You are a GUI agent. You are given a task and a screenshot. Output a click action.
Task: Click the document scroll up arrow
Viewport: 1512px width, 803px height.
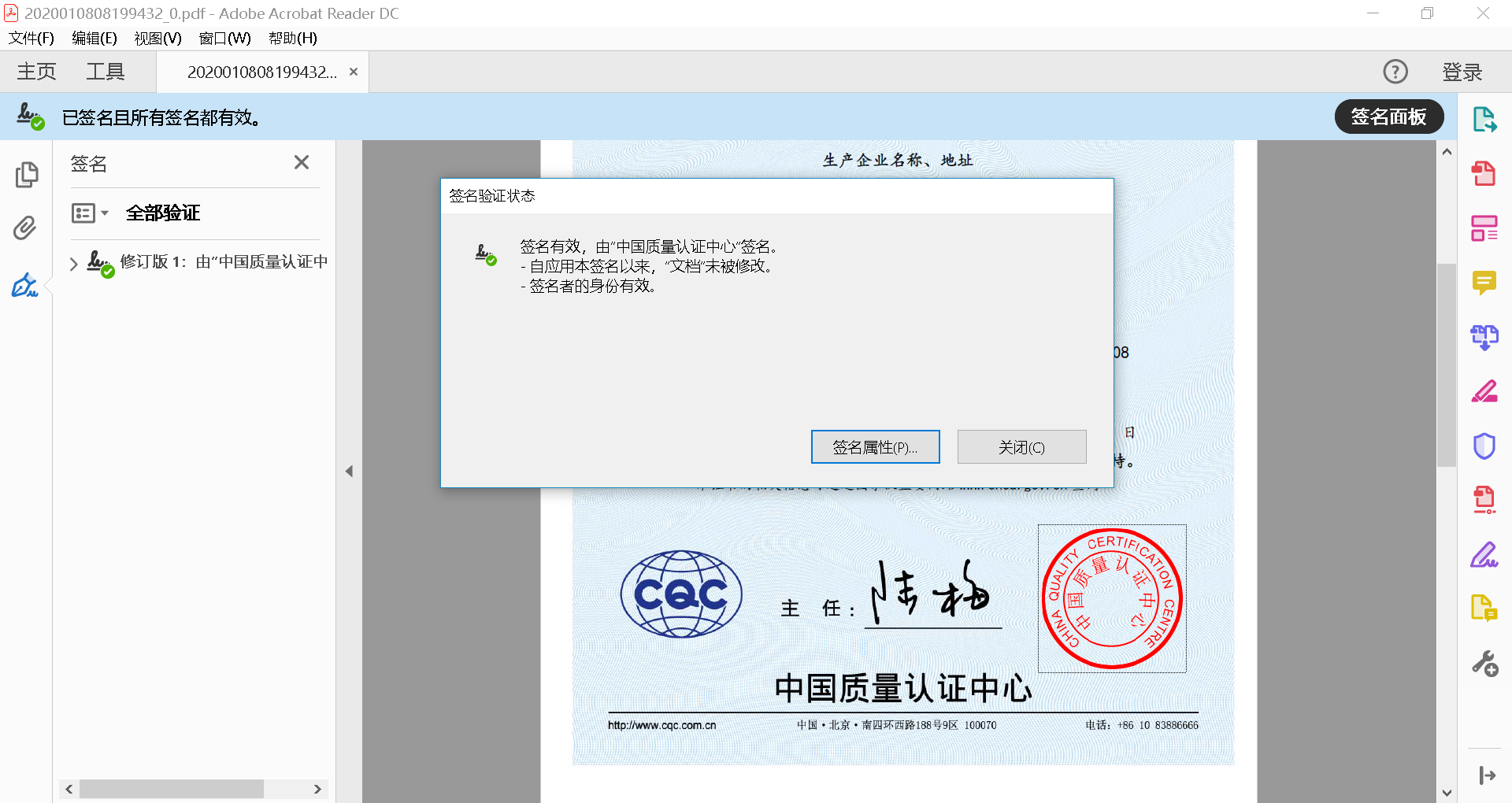[x=1447, y=152]
